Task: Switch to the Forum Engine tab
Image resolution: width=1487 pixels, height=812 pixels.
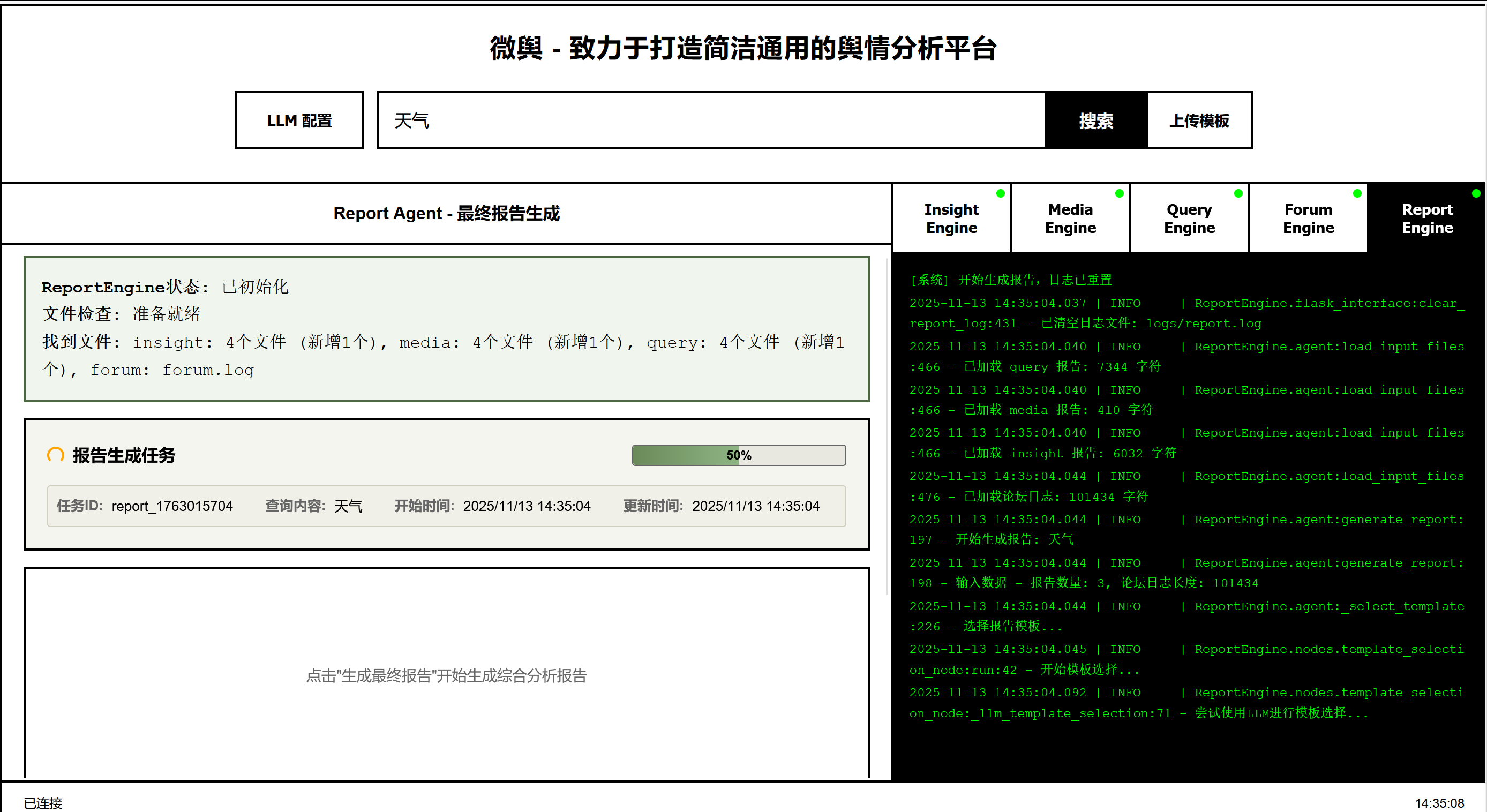Action: pos(1308,218)
